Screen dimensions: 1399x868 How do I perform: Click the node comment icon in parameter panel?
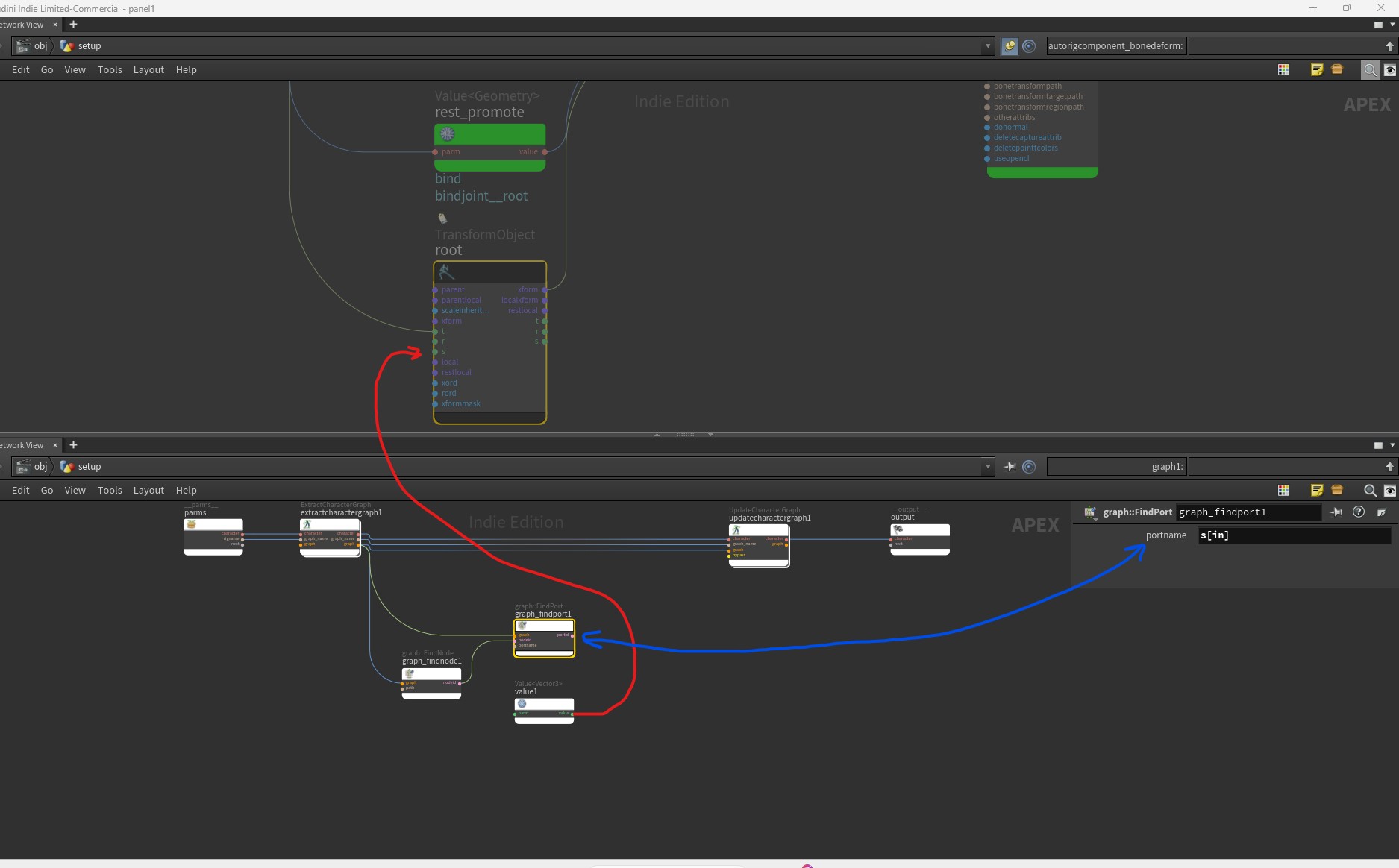click(1382, 512)
